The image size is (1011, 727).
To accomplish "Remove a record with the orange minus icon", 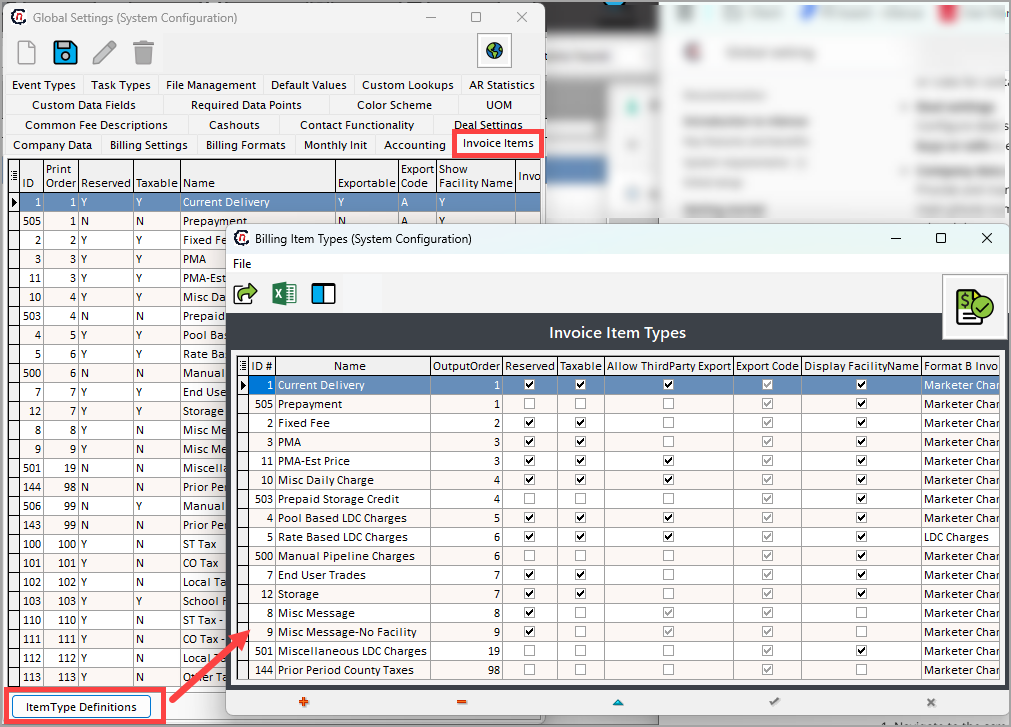I will (461, 702).
